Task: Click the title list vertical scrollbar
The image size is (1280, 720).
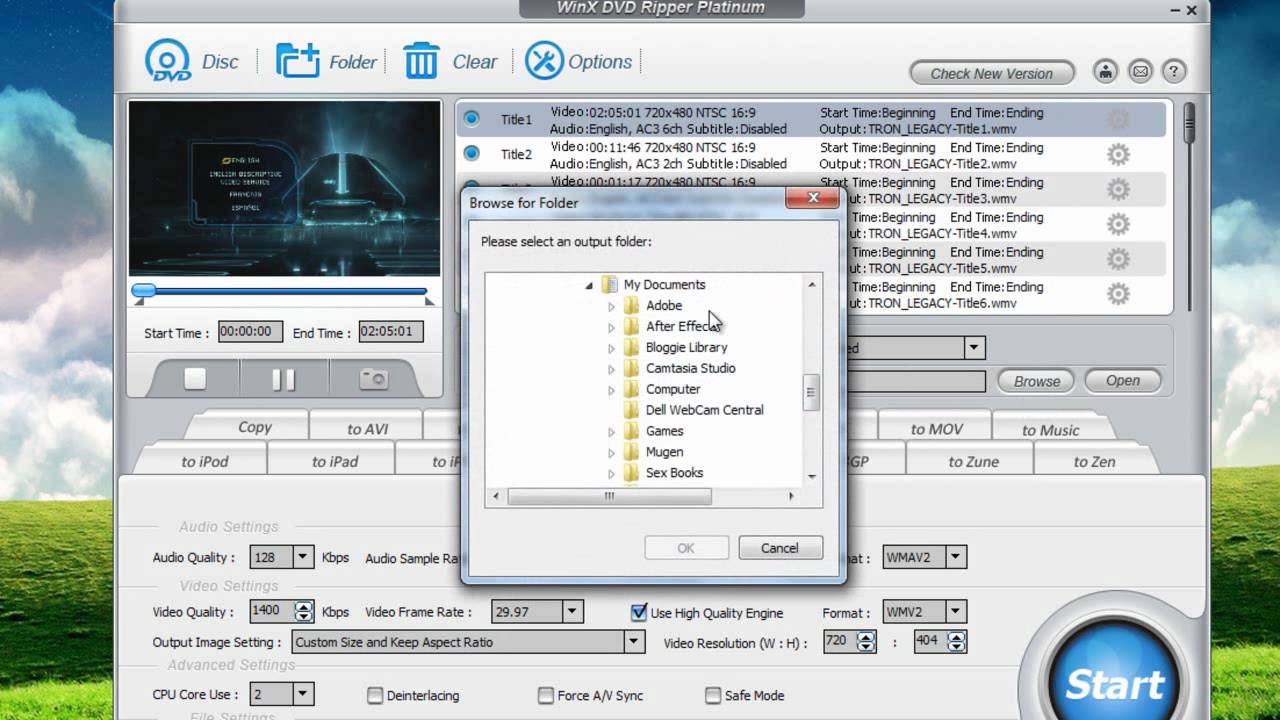Action: click(1189, 207)
